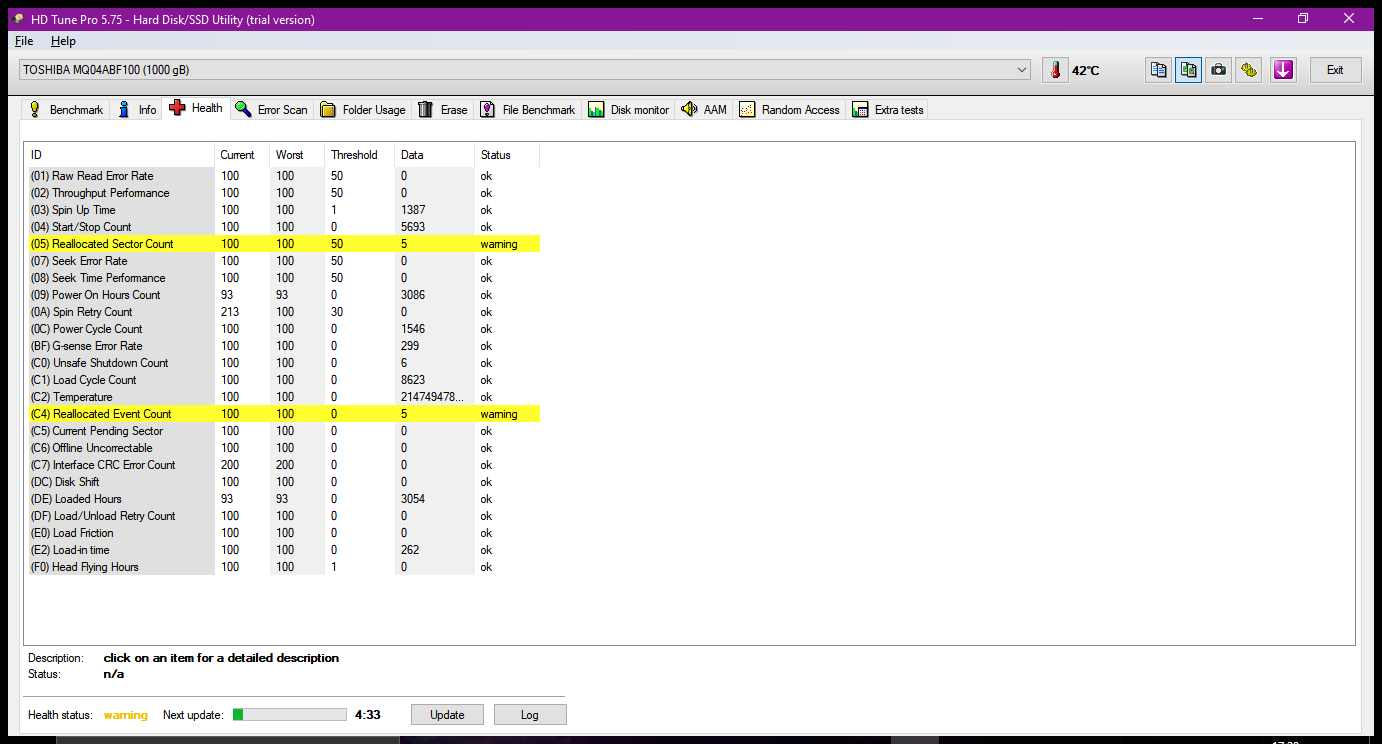Select the (C7) Interface CRC Error Count row
This screenshot has width=1382, height=744.
pos(282,465)
